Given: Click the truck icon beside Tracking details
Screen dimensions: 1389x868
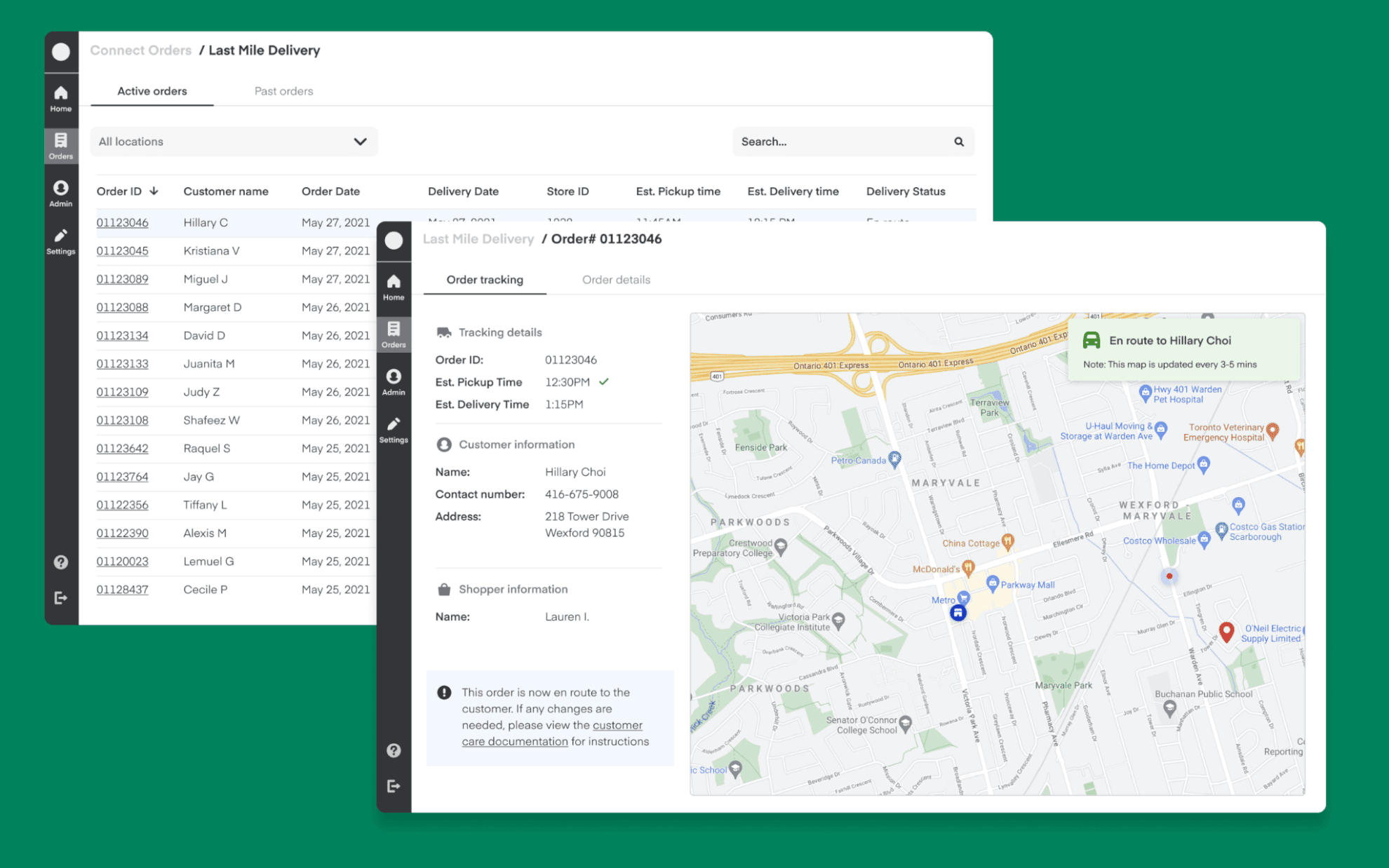Looking at the screenshot, I should [x=443, y=332].
